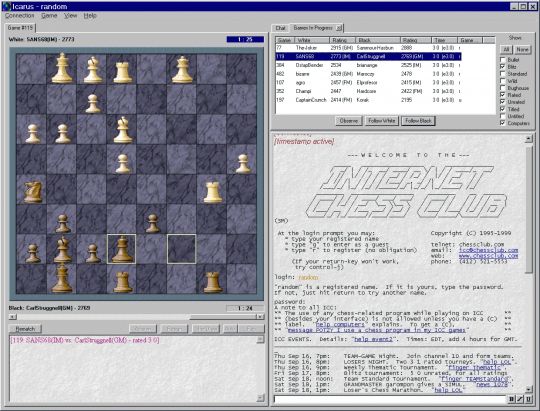Click the Rematch button
540x411 pixels.
click(25, 329)
